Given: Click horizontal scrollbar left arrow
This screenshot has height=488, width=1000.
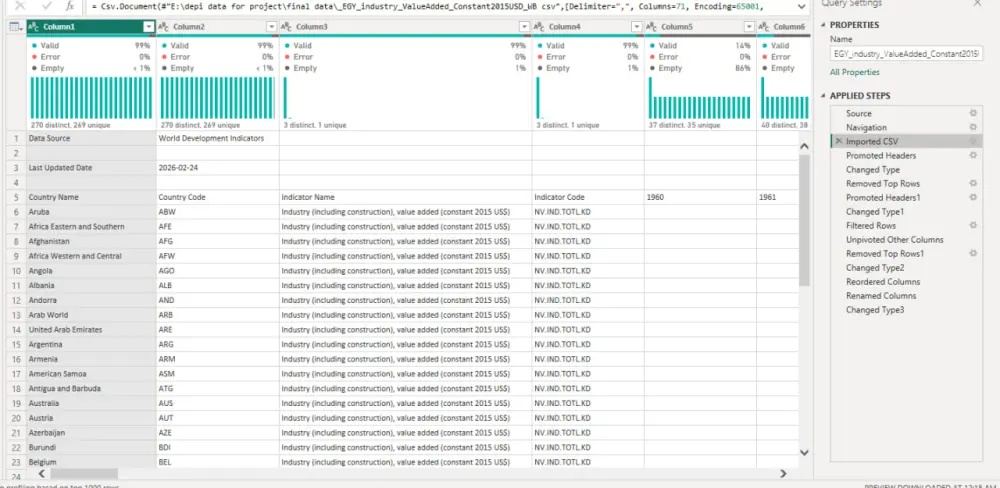Looking at the screenshot, I should (41, 473).
